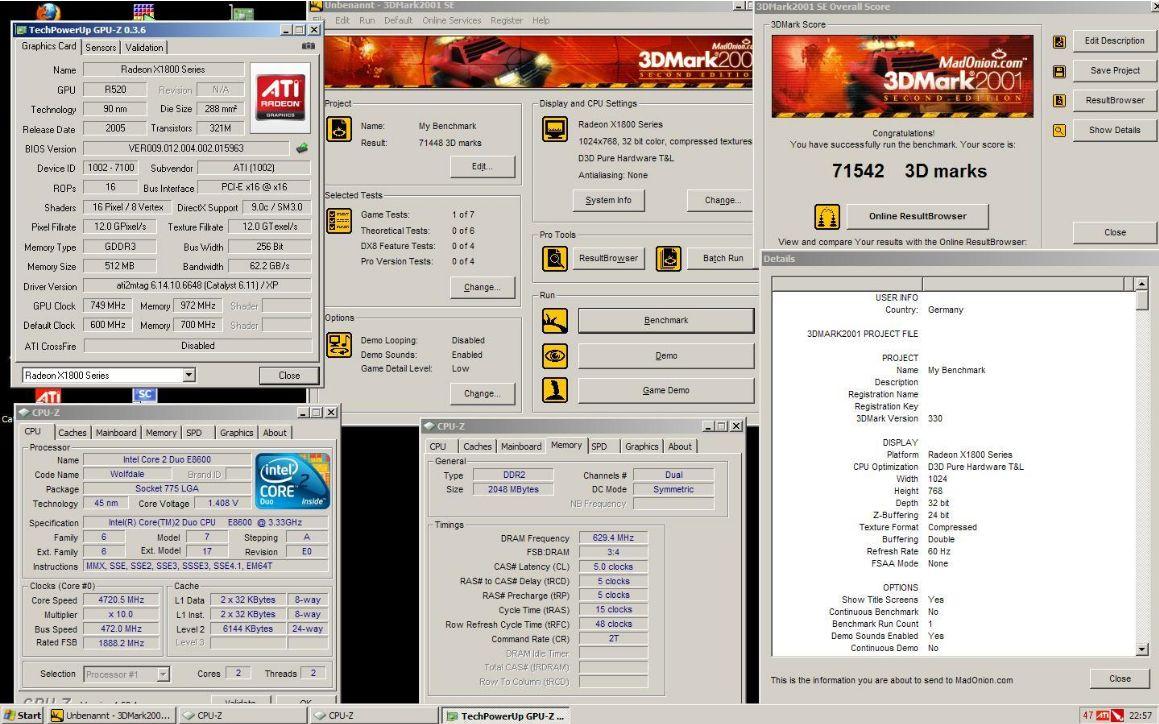Click the red tray icon next to the clock
The height and width of the screenshot is (724, 1159).
(x=1118, y=715)
